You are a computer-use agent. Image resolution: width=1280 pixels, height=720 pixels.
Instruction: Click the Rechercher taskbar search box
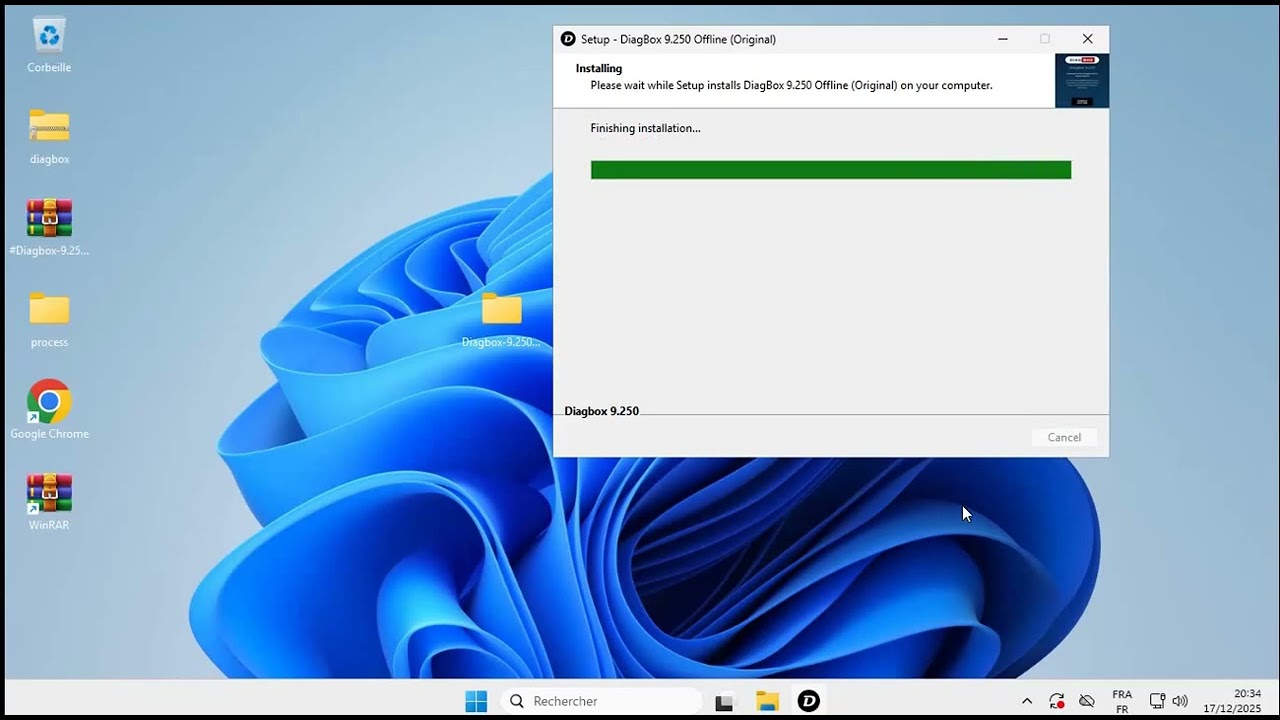point(601,701)
